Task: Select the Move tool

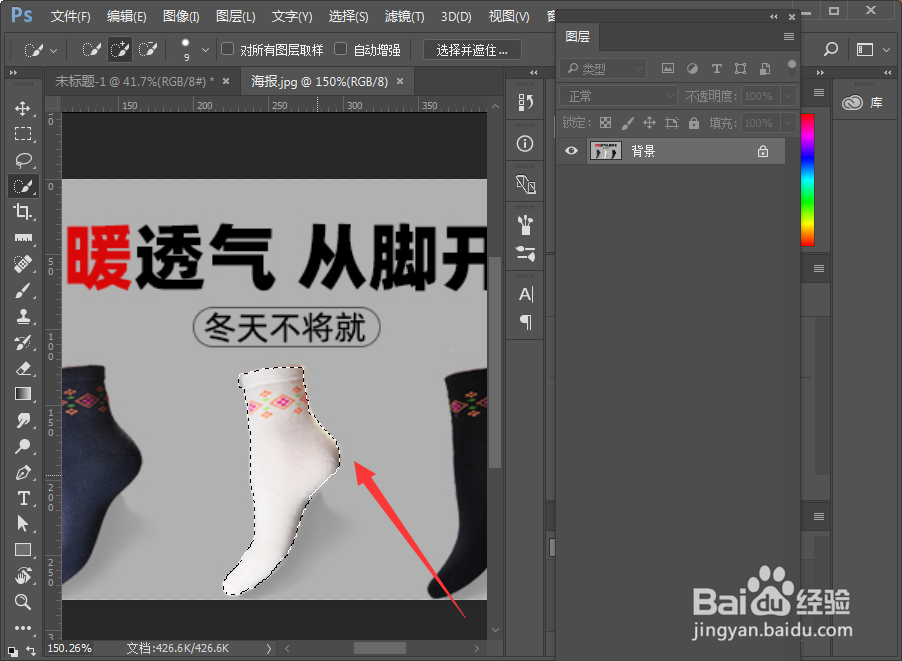Action: click(23, 109)
